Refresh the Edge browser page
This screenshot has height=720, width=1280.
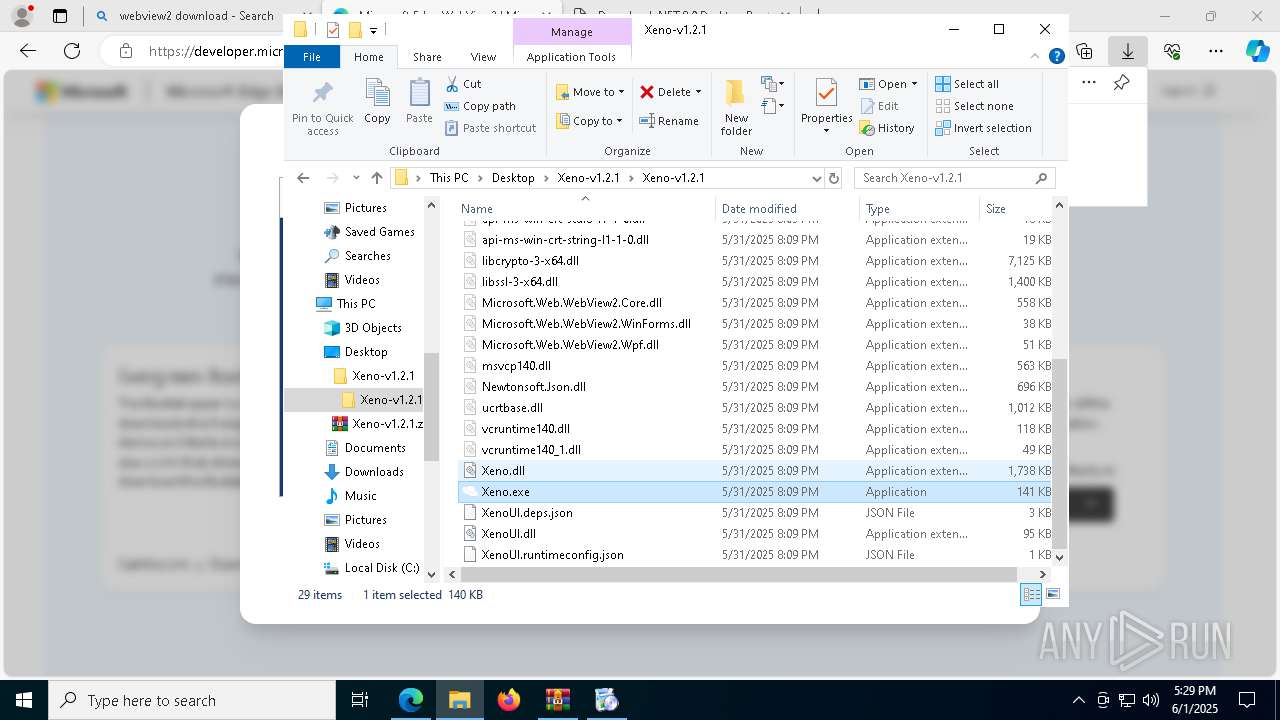[72, 51]
